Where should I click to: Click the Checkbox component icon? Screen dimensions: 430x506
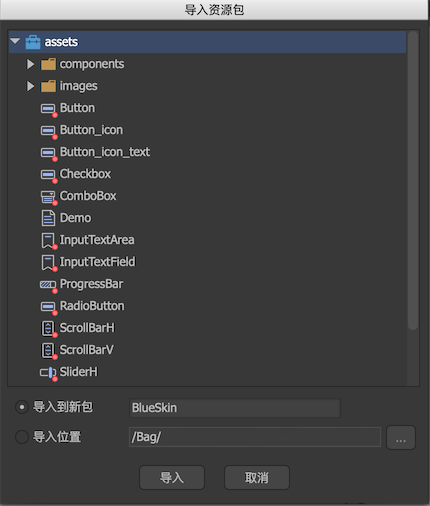click(49, 175)
